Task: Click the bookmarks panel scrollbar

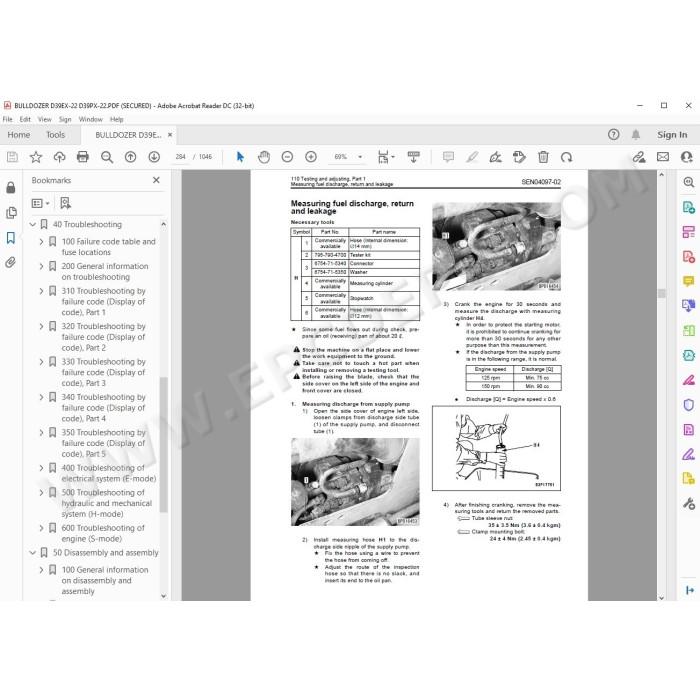Action: pos(163,444)
